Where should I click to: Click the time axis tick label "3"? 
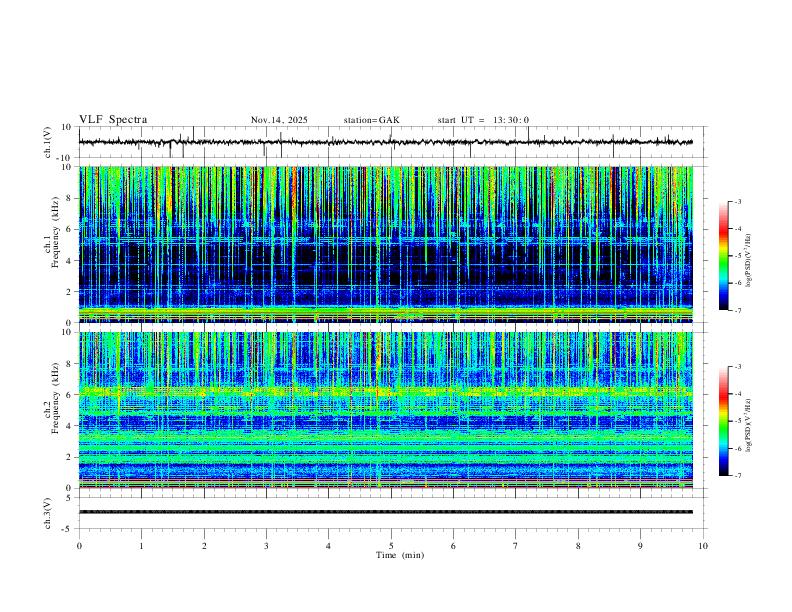pos(266,546)
